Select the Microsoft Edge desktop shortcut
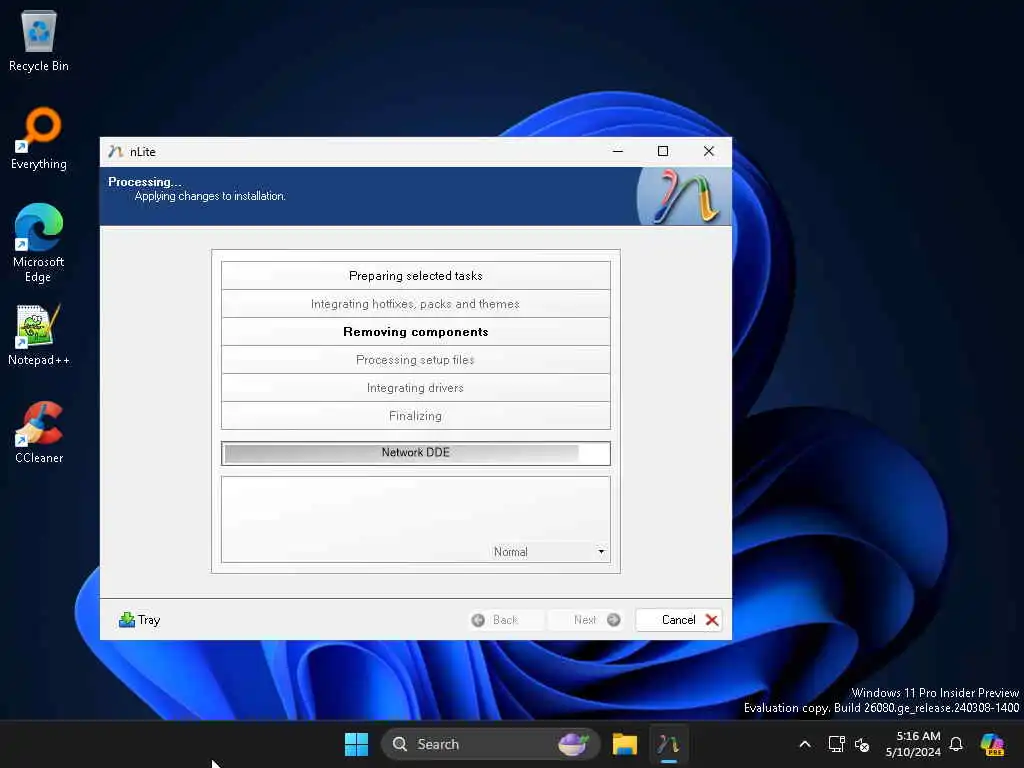 [x=39, y=243]
